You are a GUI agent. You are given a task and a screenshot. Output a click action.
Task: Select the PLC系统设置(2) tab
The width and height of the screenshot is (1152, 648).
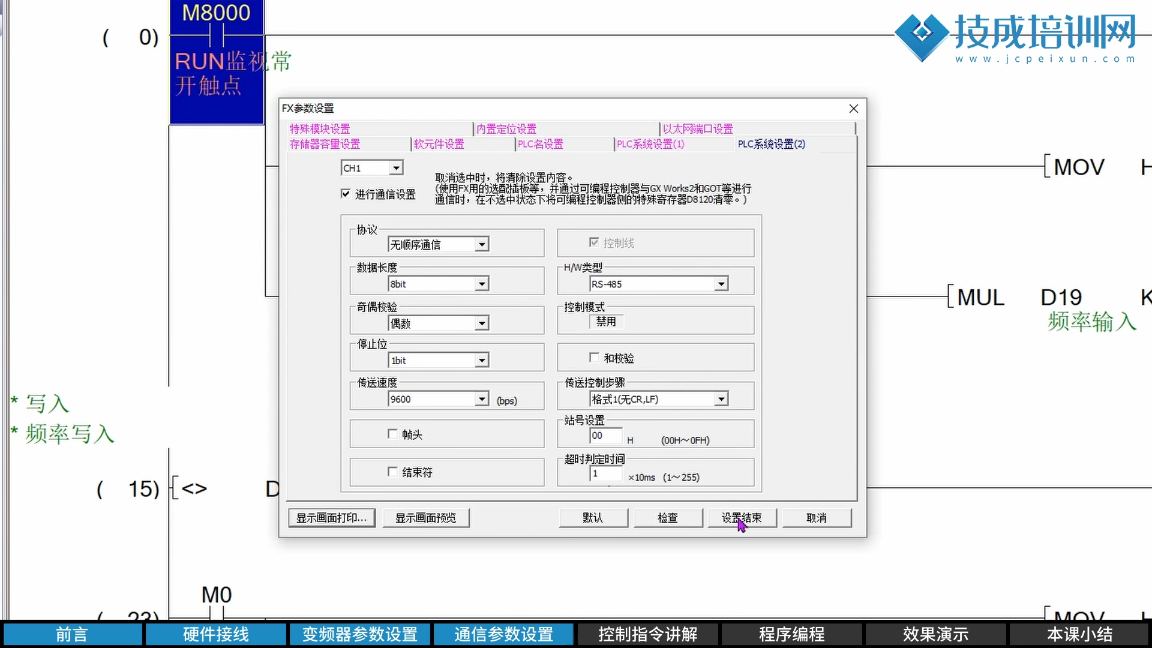click(x=771, y=144)
